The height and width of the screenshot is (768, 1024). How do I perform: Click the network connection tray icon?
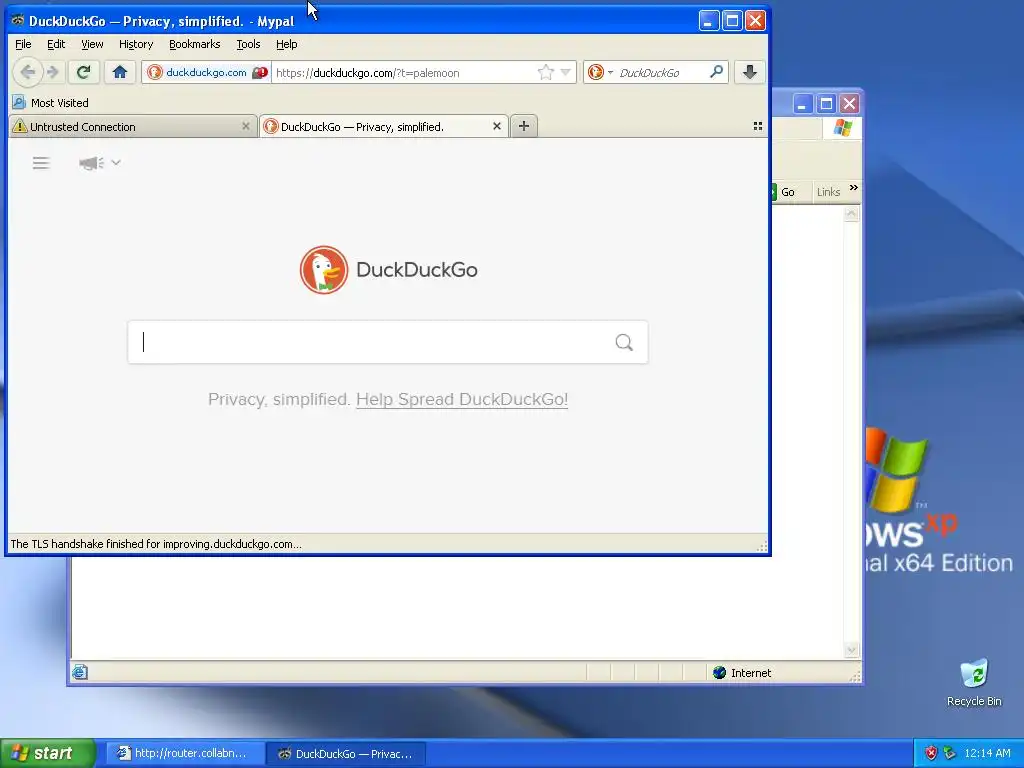(x=950, y=753)
